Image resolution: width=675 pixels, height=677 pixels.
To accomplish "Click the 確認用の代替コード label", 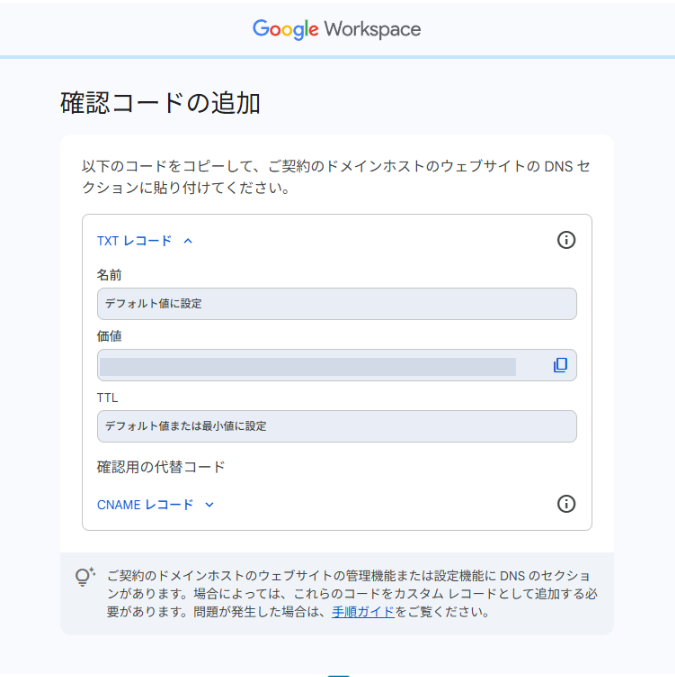I will pyautogui.click(x=161, y=467).
